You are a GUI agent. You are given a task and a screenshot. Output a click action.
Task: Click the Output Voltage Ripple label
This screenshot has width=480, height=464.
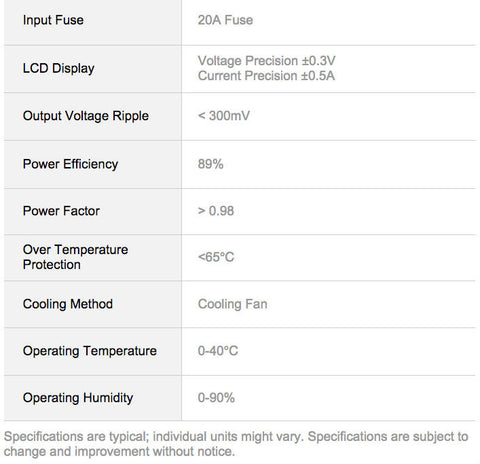(x=86, y=116)
